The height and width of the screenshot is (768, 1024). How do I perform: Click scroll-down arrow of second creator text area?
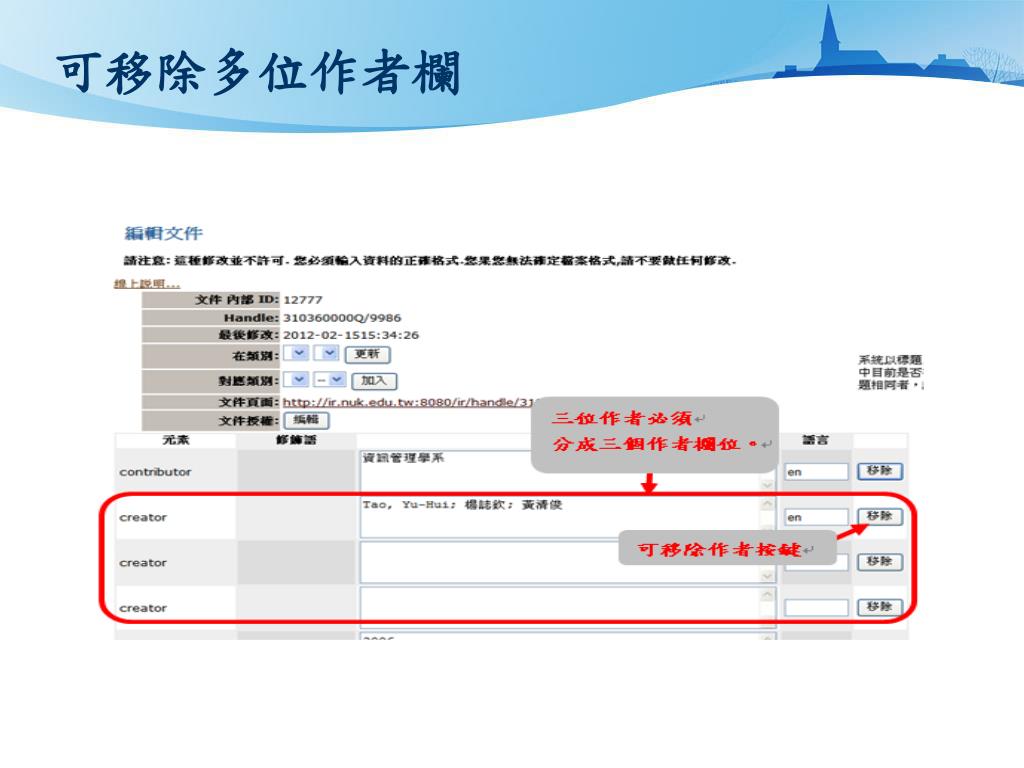(767, 575)
